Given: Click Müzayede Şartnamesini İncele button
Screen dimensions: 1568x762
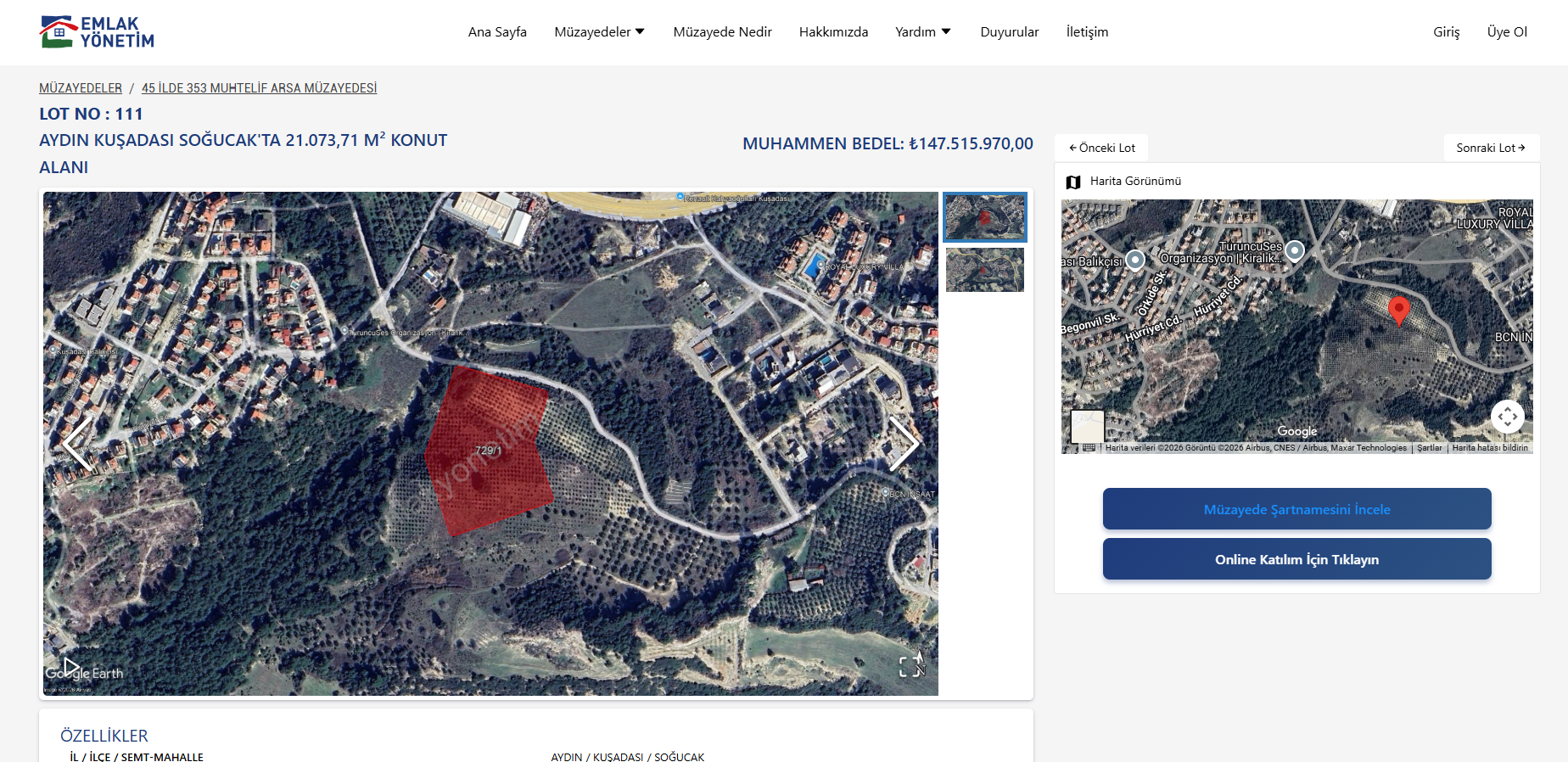Looking at the screenshot, I should pyautogui.click(x=1296, y=509).
